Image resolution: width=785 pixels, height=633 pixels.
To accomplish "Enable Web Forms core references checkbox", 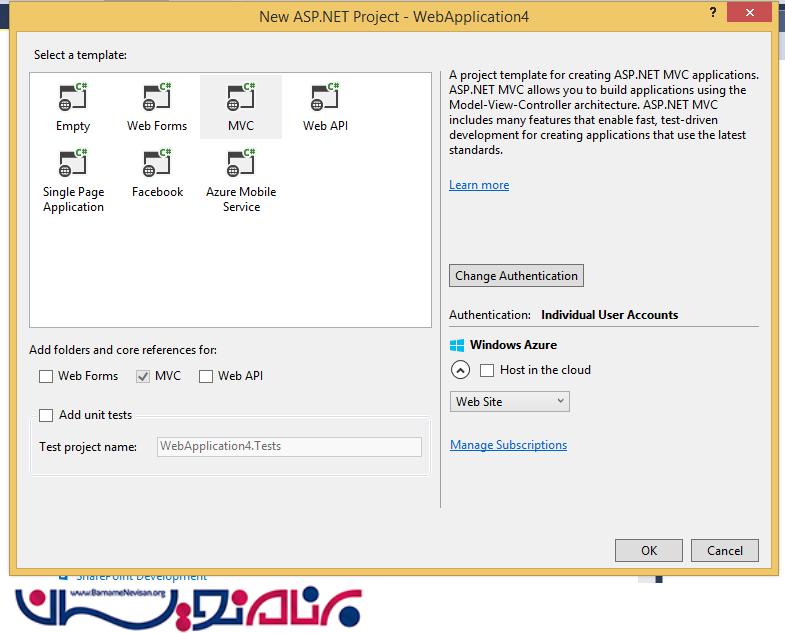I will coord(46,376).
